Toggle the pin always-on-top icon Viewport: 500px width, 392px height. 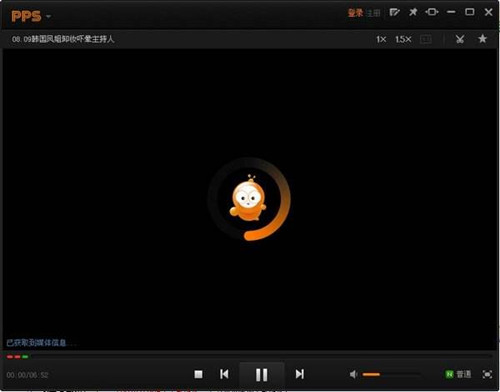(413, 12)
